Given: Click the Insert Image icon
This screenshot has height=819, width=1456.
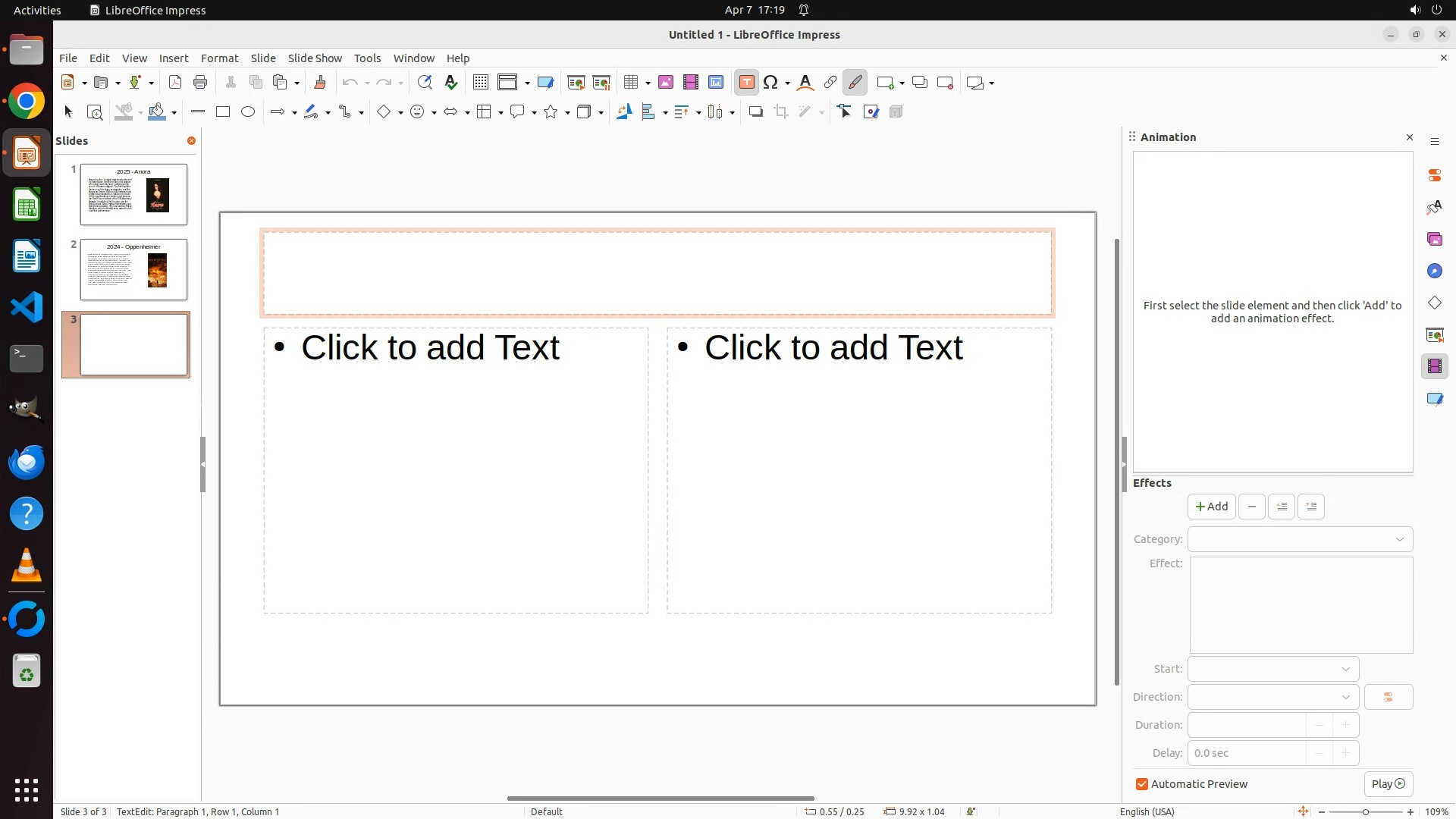Looking at the screenshot, I should [666, 83].
